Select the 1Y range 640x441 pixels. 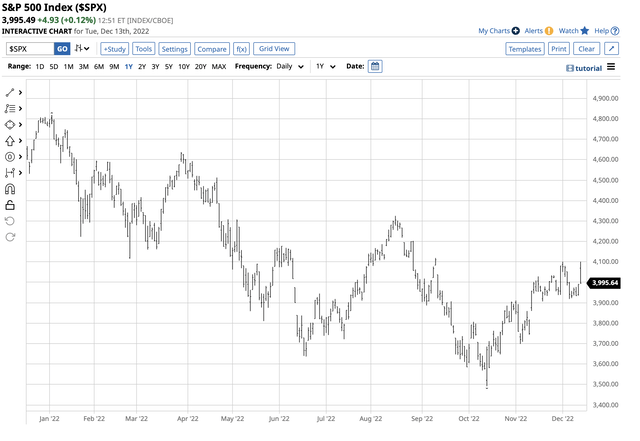coord(129,67)
